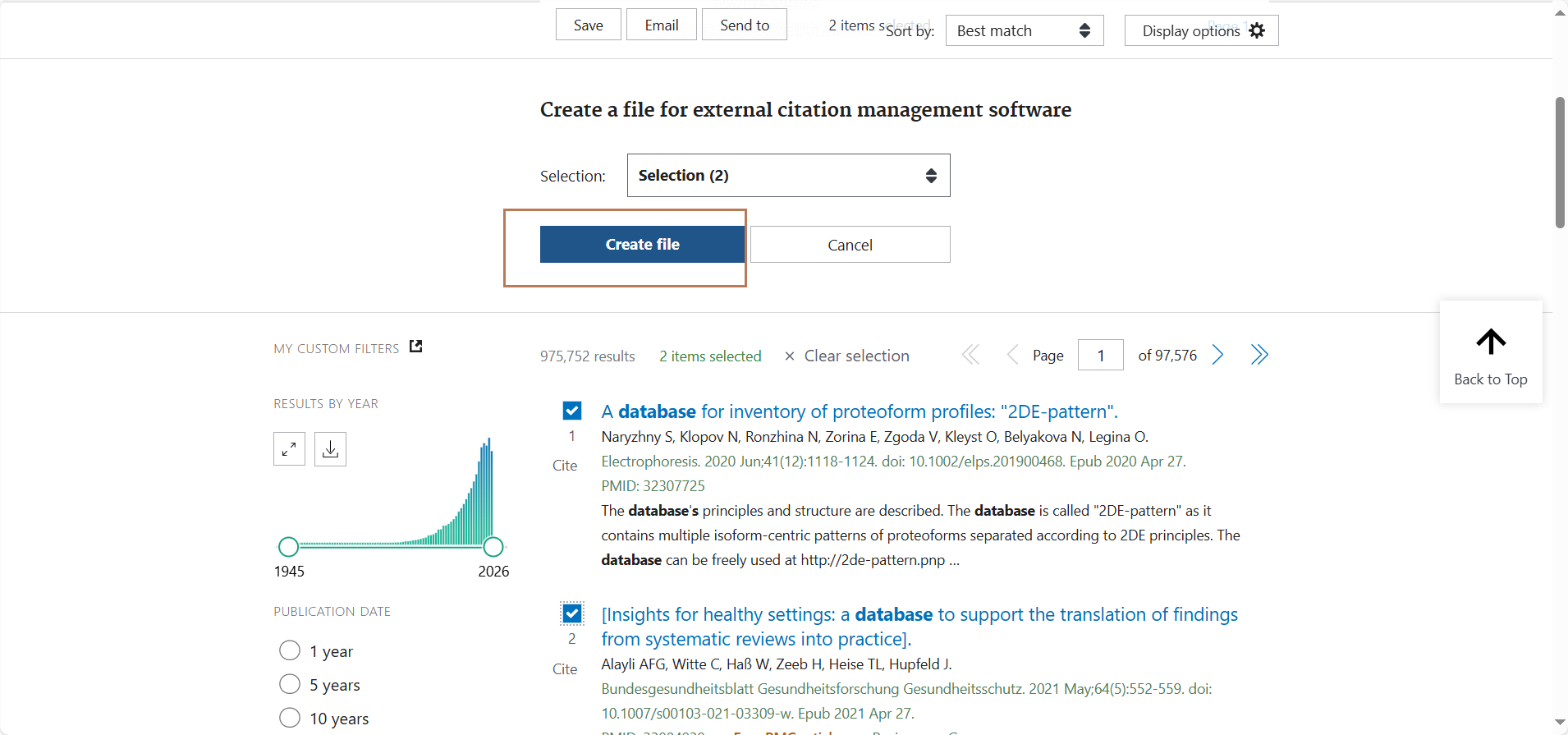Viewport: 1568px width, 735px height.
Task: Jump to the last results page
Action: (1259, 355)
